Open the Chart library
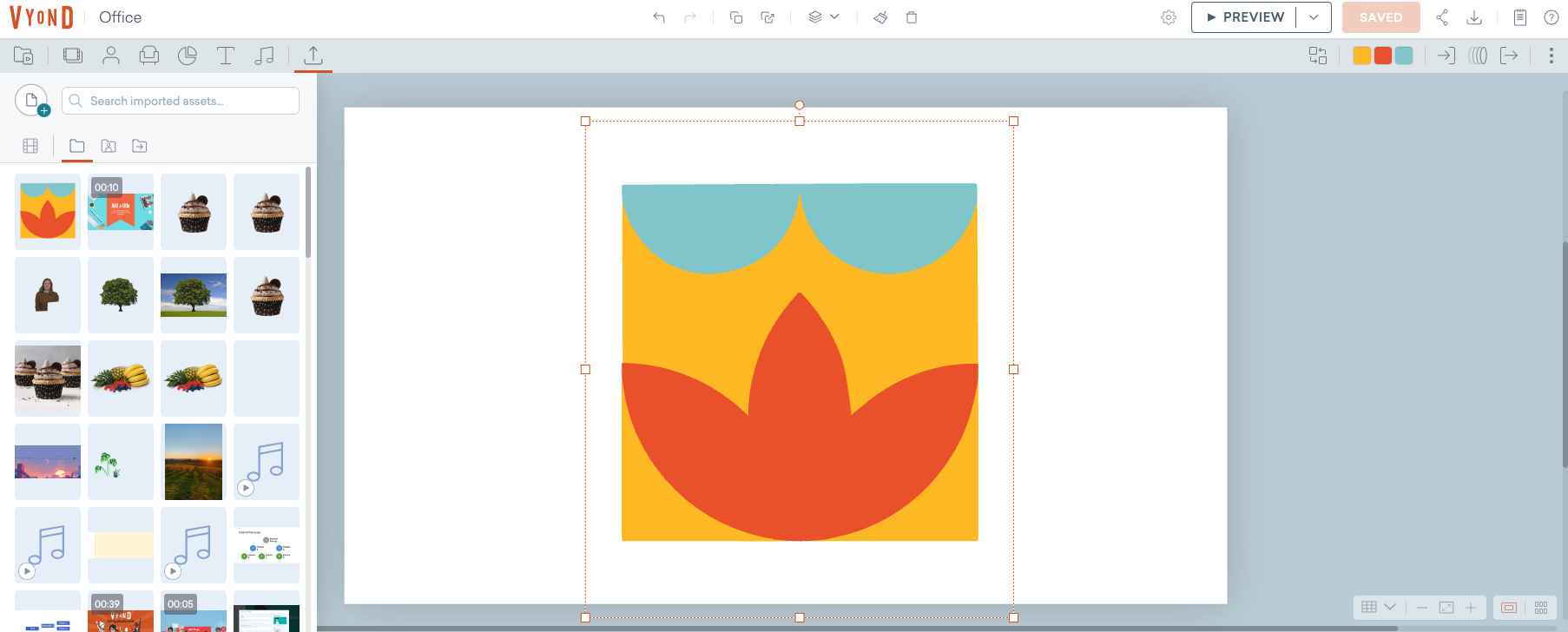The height and width of the screenshot is (632, 1568). pyautogui.click(x=188, y=56)
